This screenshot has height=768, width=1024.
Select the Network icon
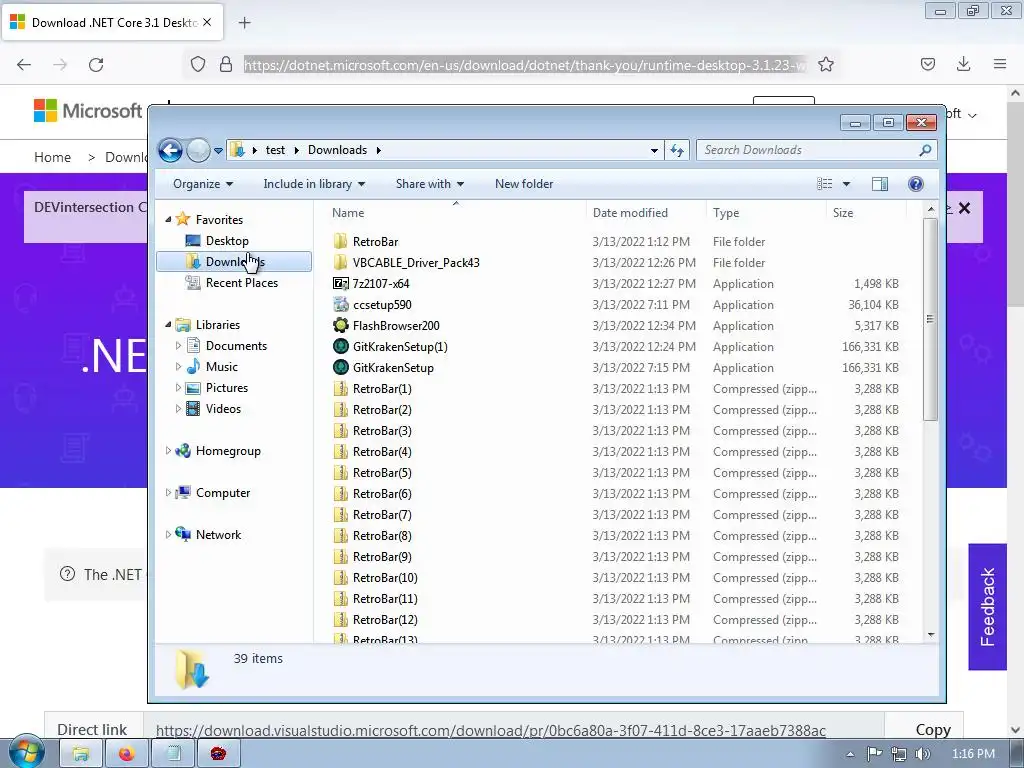tap(184, 534)
